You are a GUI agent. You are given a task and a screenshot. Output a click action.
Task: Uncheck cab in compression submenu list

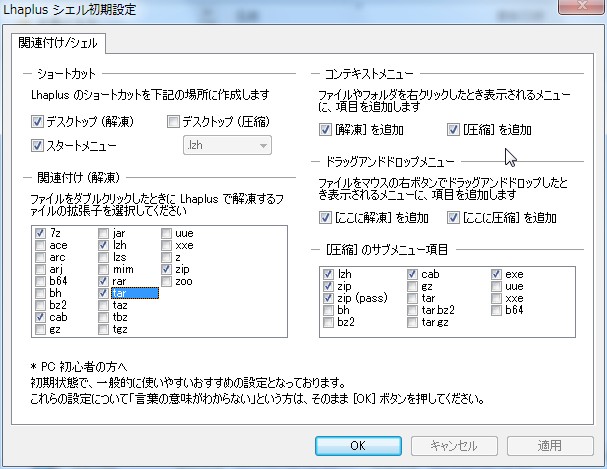pos(412,274)
